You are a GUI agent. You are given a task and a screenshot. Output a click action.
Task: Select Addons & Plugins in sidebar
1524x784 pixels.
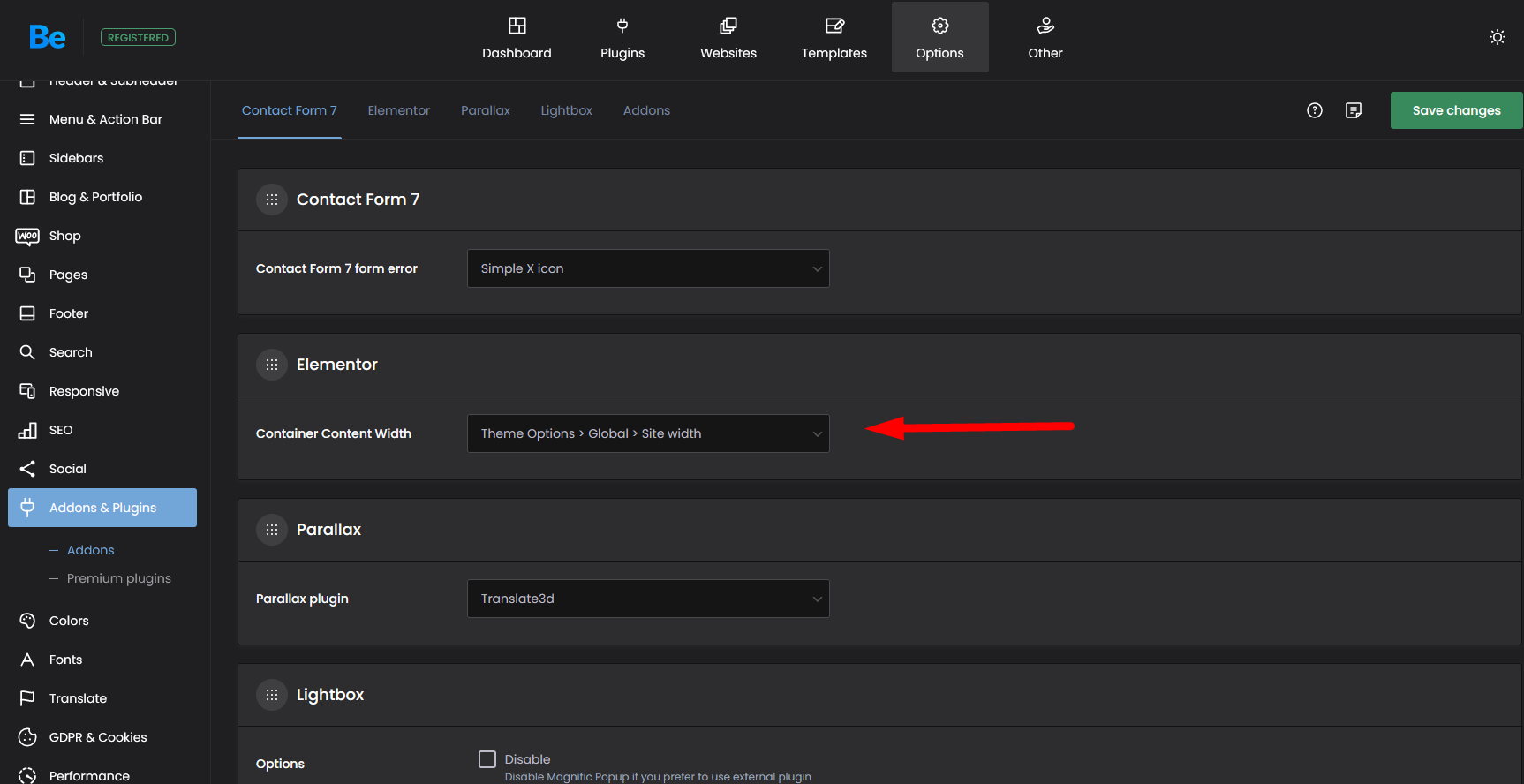102,508
